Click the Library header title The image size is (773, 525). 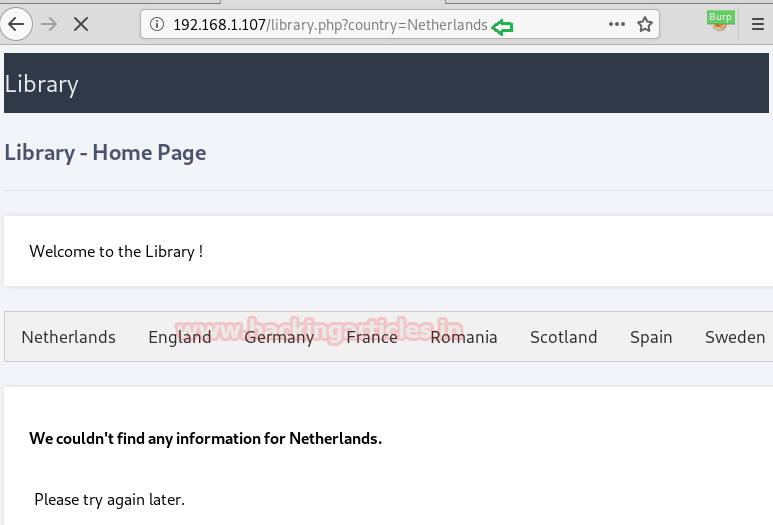(41, 84)
